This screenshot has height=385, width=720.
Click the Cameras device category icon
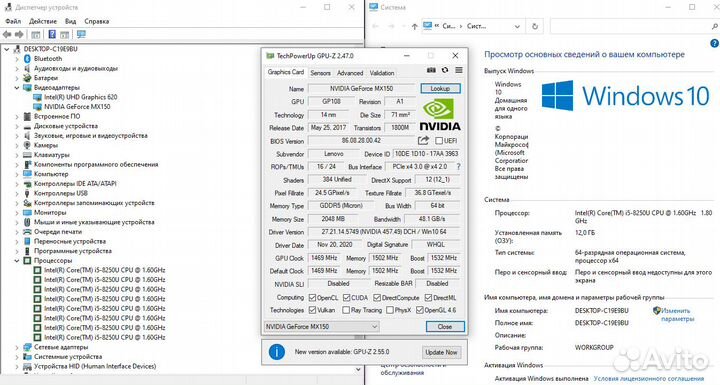27,145
